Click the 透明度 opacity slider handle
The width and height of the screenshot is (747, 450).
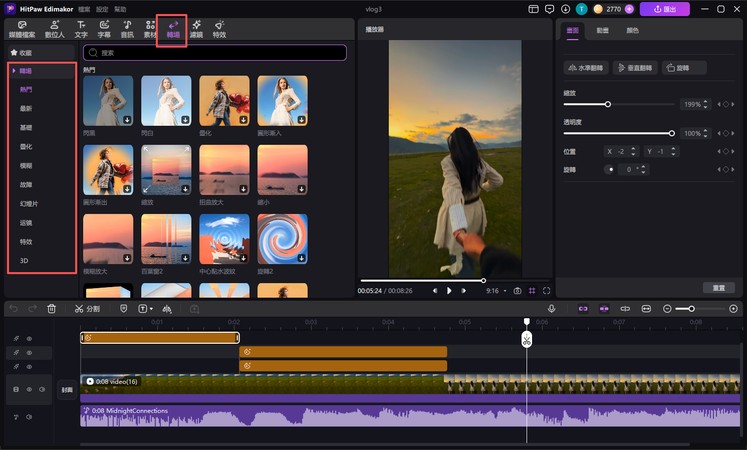[672, 133]
